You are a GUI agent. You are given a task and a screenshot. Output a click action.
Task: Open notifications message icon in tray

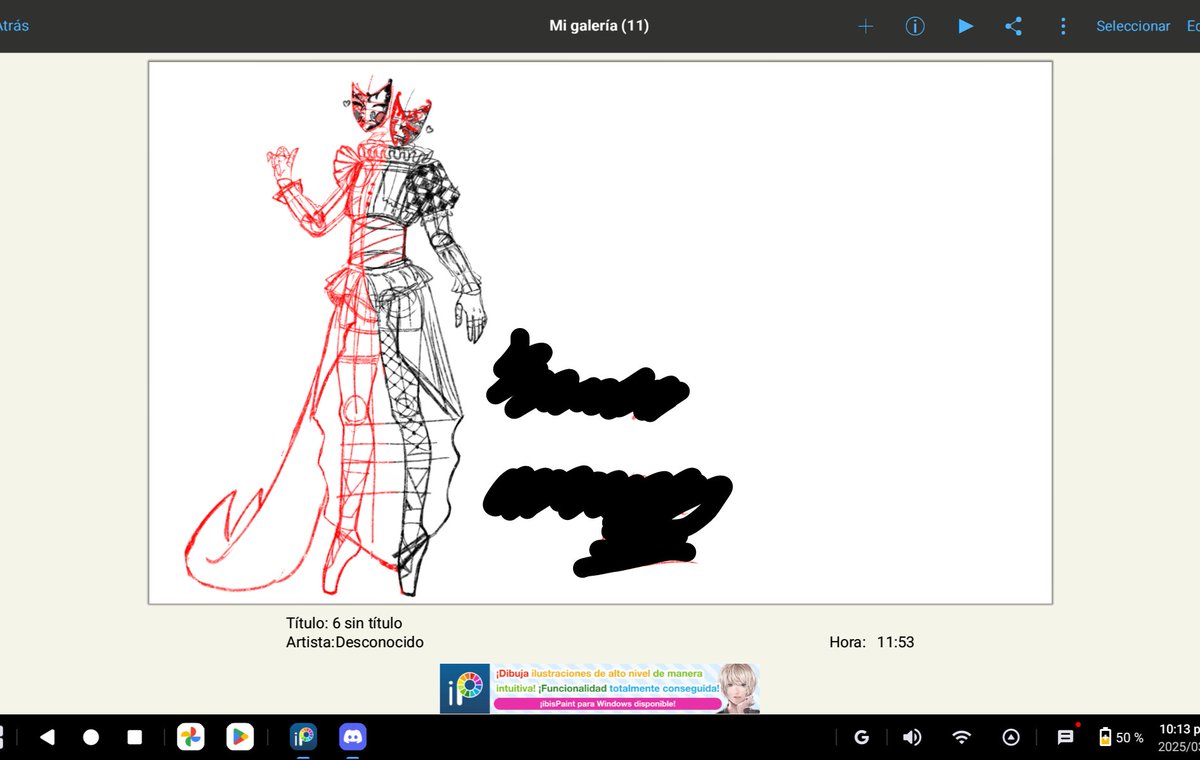coord(1066,737)
